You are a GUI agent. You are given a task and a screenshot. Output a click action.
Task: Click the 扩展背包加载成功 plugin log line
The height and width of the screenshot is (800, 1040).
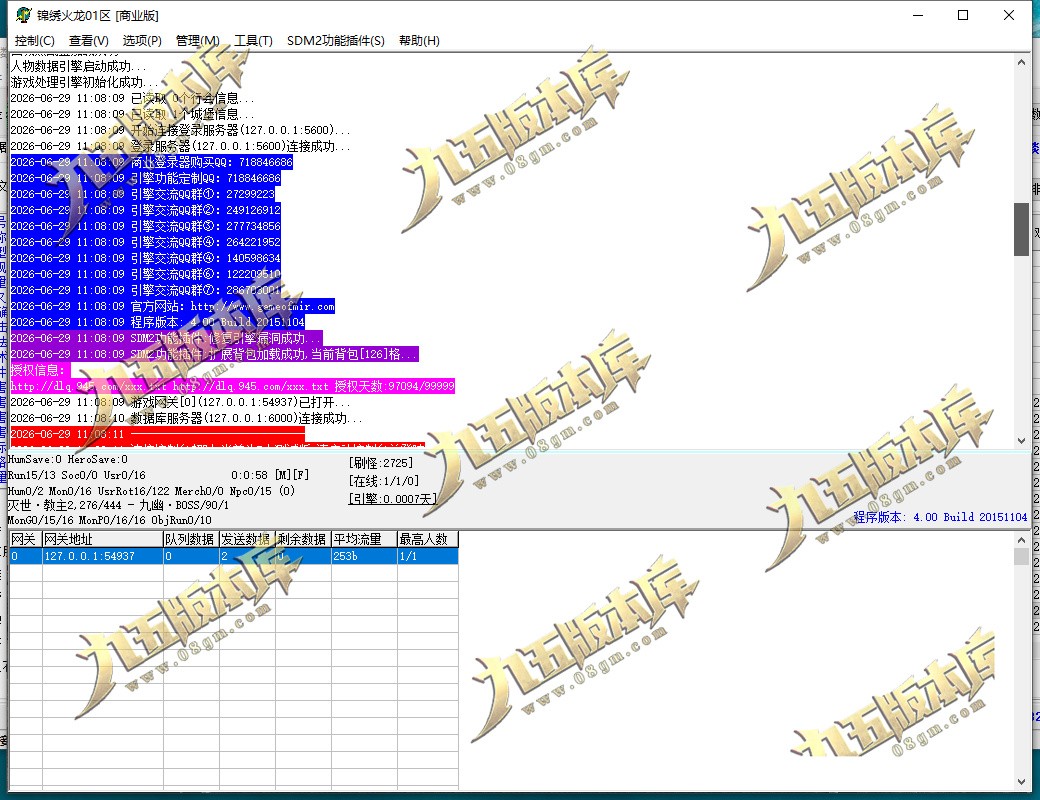pyautogui.click(x=214, y=354)
